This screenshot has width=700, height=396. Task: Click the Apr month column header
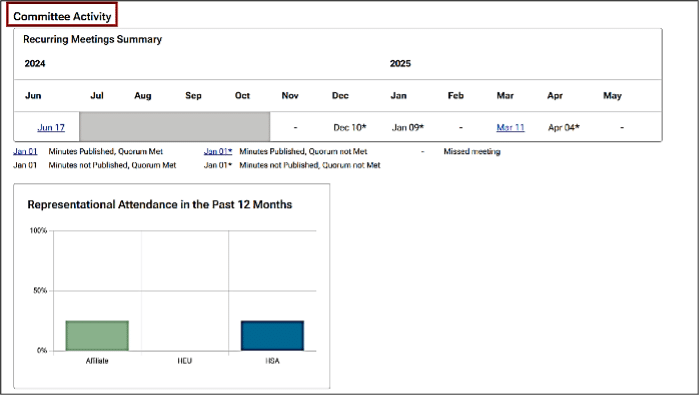(x=555, y=96)
